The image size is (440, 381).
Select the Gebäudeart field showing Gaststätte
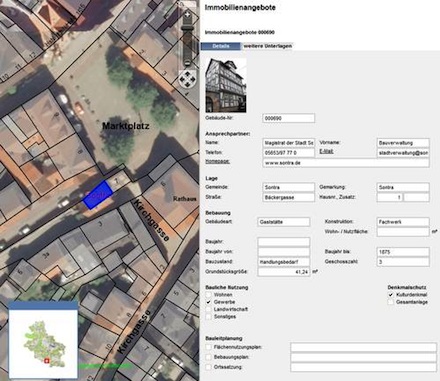(x=284, y=222)
